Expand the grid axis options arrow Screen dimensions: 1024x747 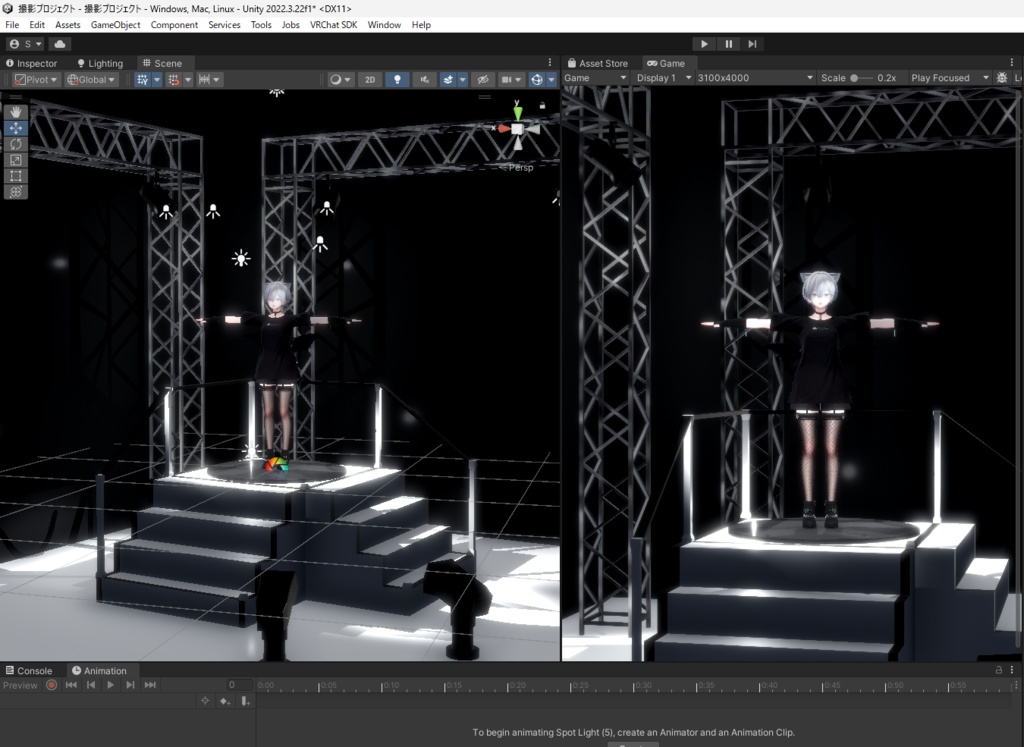(157, 80)
